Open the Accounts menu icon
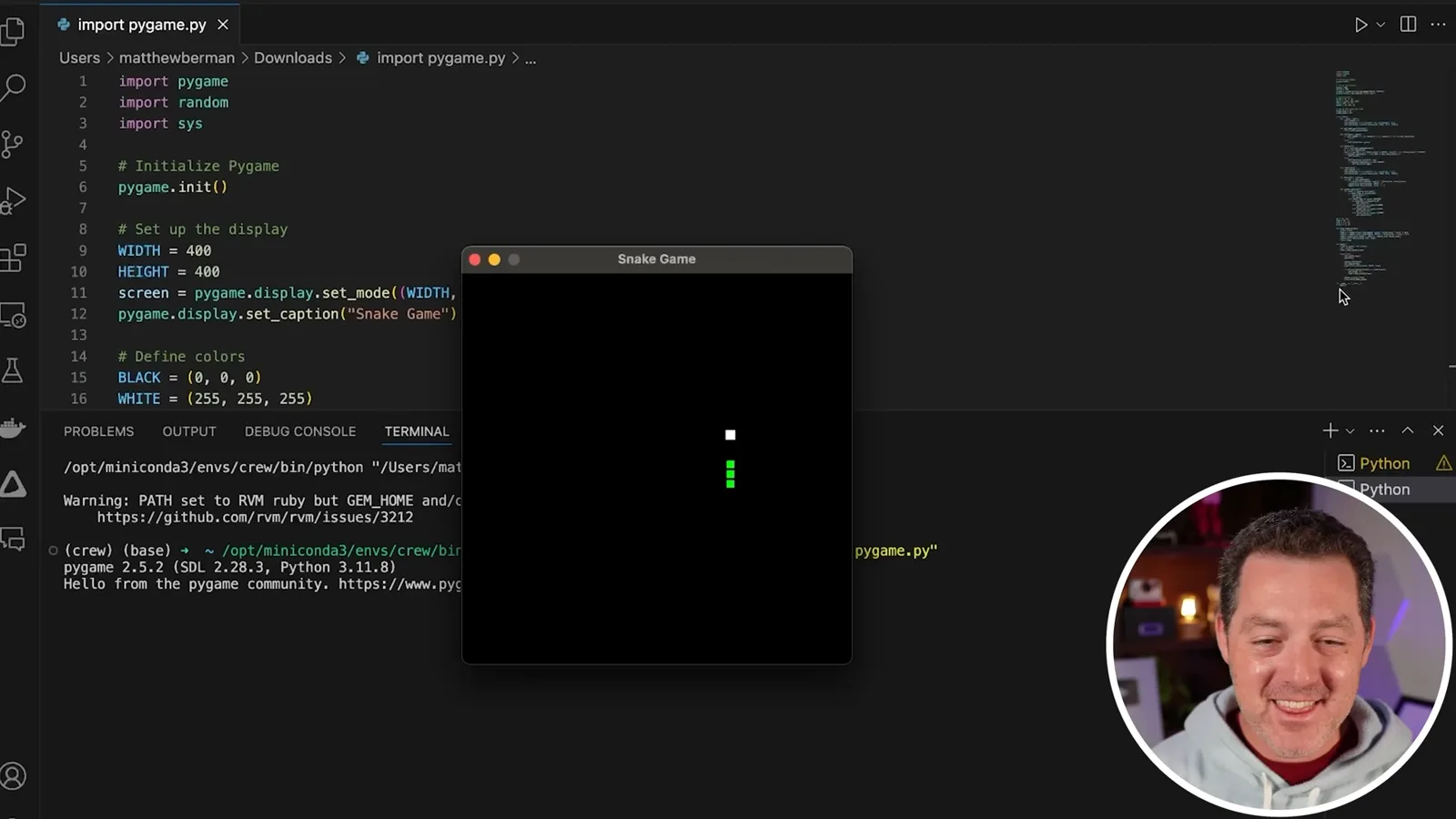1456x819 pixels. [13, 776]
